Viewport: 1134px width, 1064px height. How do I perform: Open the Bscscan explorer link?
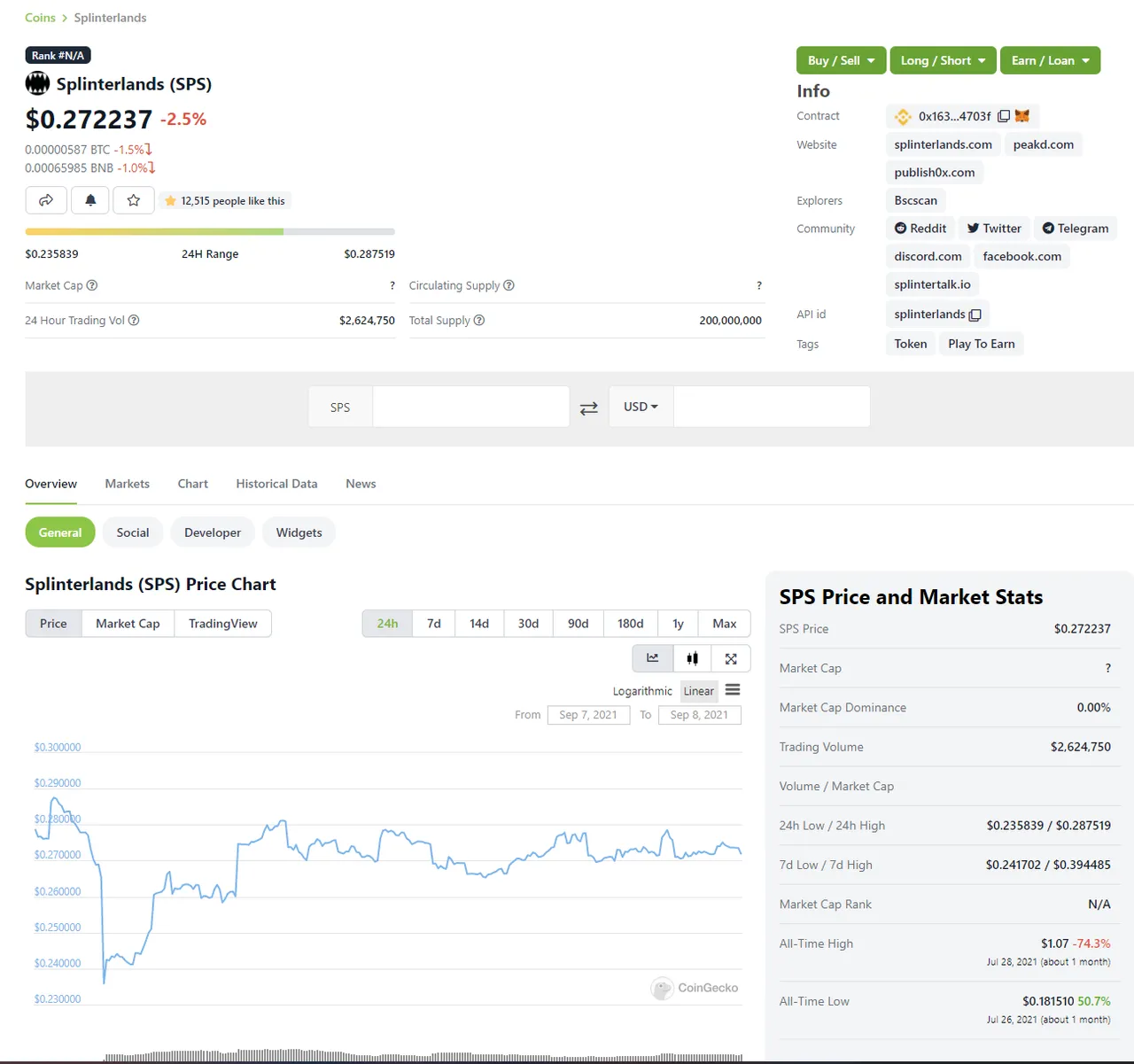tap(916, 200)
